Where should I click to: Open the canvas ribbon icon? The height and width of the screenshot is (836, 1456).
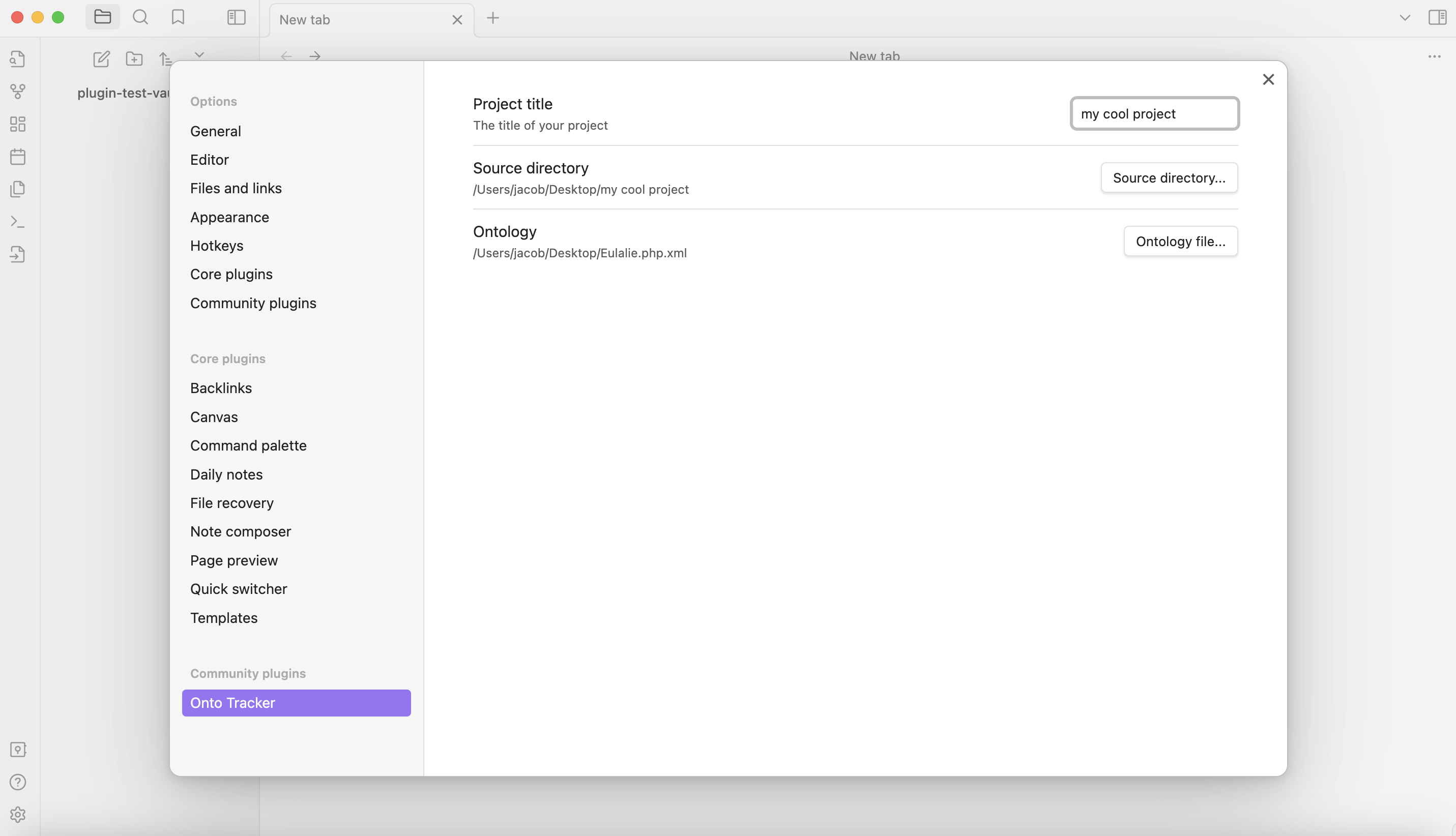(18, 124)
